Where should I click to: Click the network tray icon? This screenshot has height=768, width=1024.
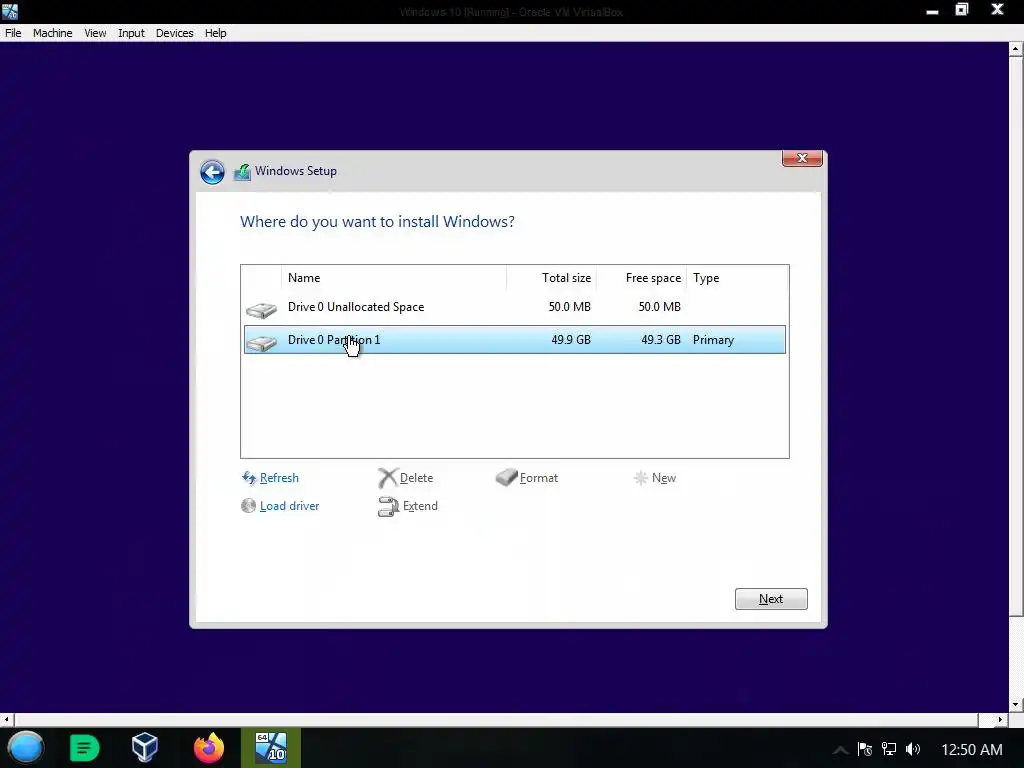(x=889, y=749)
